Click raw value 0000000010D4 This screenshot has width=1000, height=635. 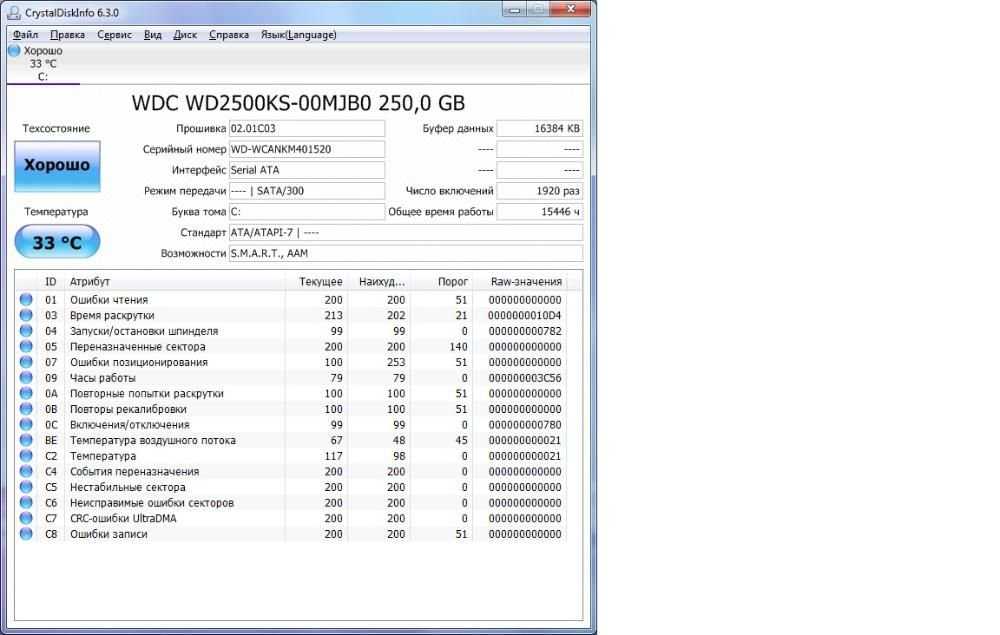click(x=525, y=315)
